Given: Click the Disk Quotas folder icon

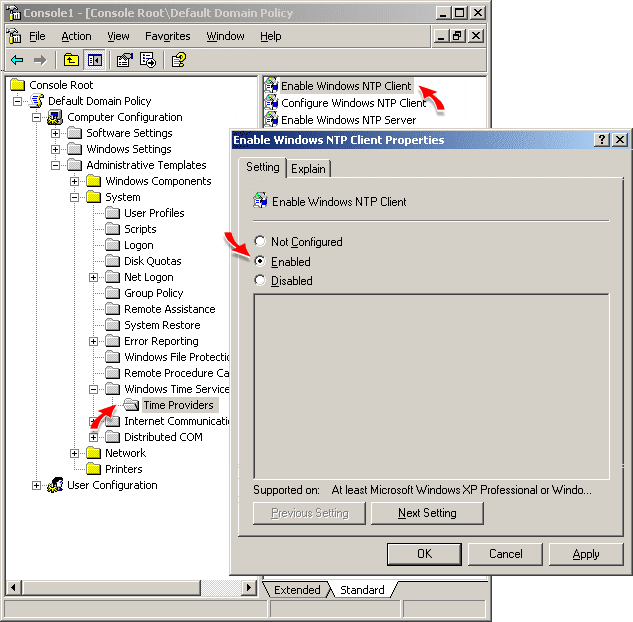Looking at the screenshot, I should click(x=113, y=261).
